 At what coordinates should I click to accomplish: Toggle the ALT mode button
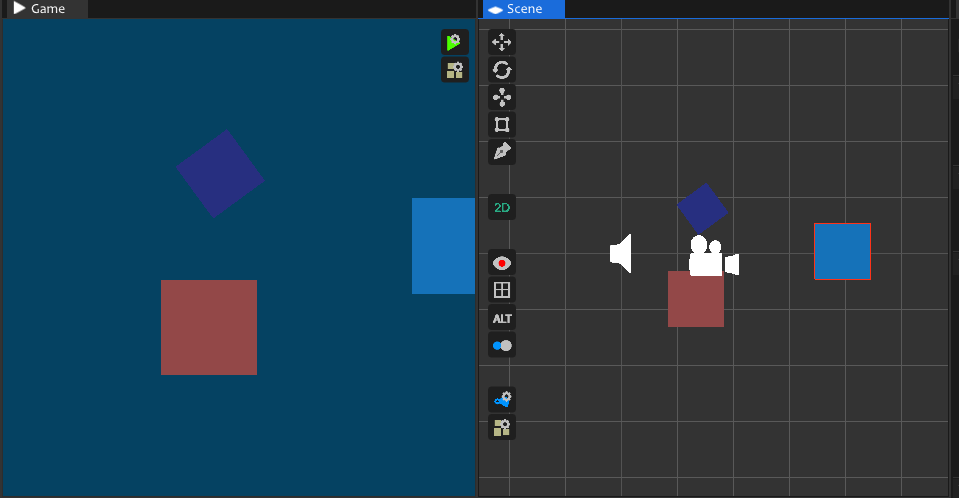tap(502, 318)
